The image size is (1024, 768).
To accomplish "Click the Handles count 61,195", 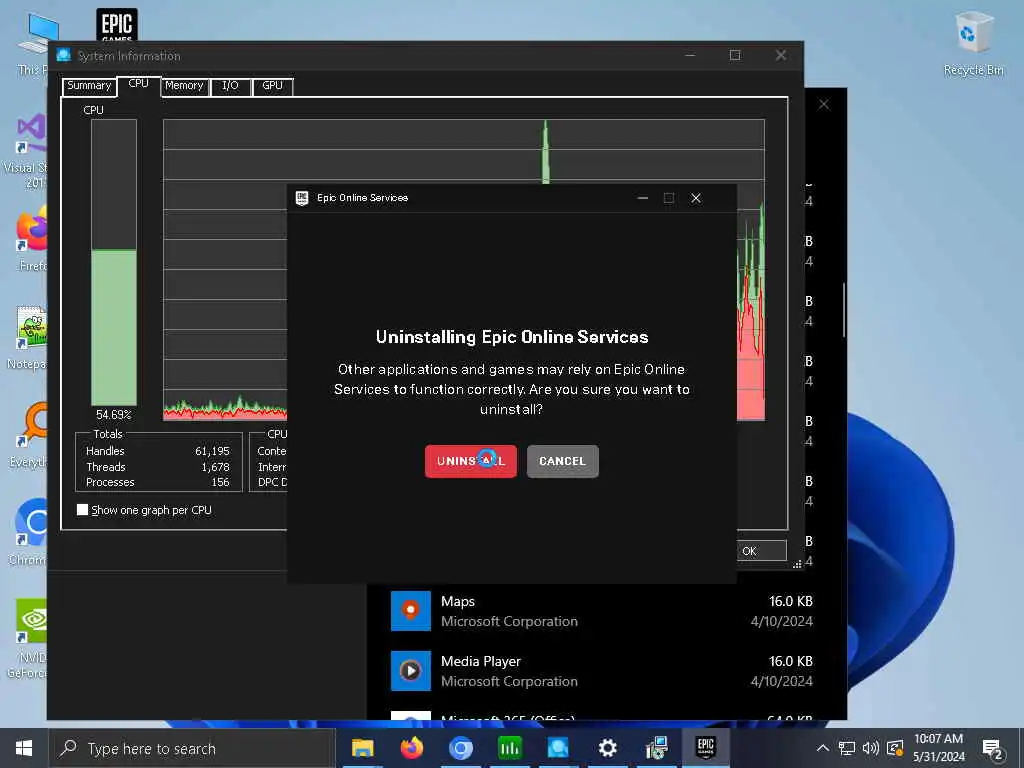I will pyautogui.click(x=212, y=451).
